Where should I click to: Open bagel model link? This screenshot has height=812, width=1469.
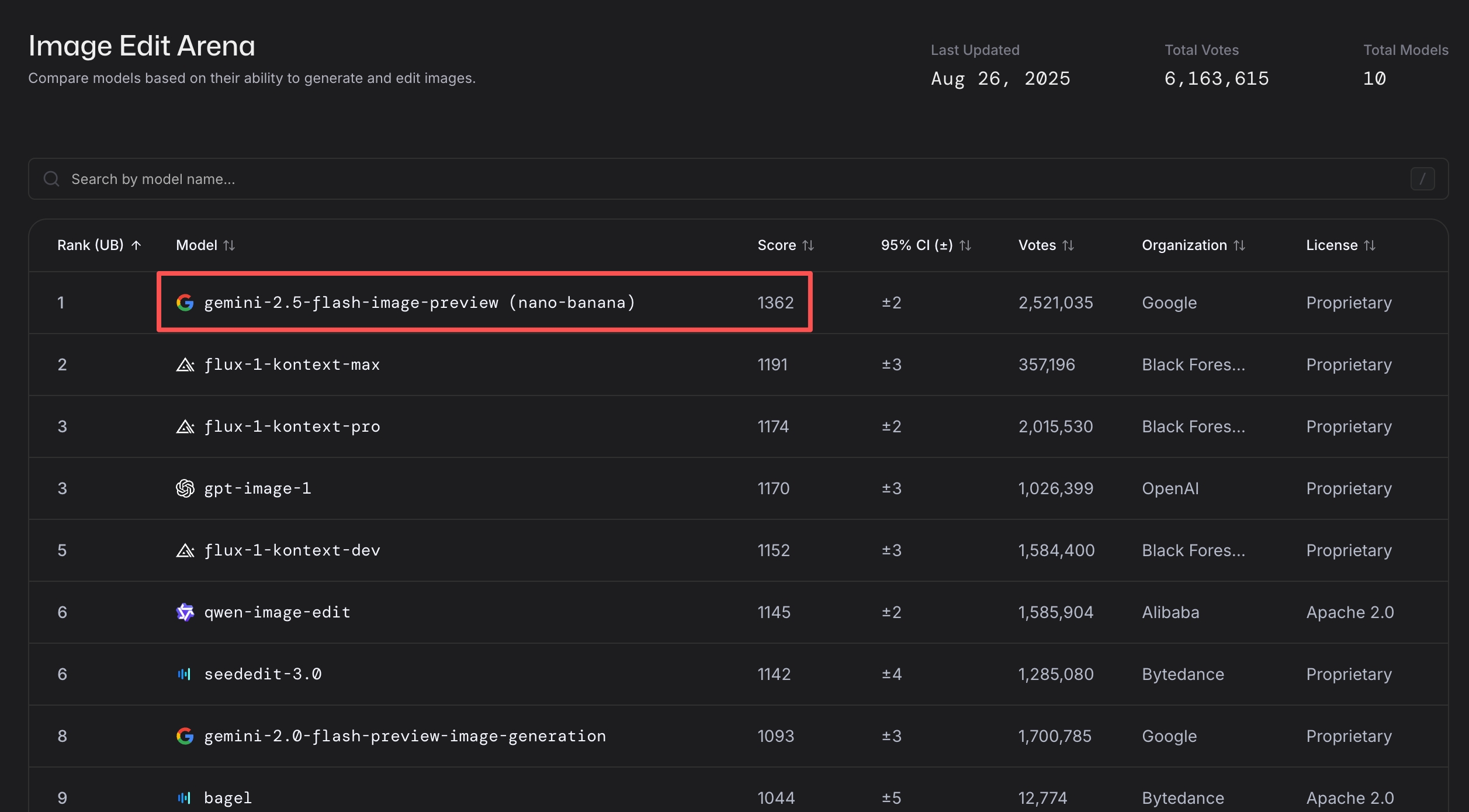click(228, 798)
